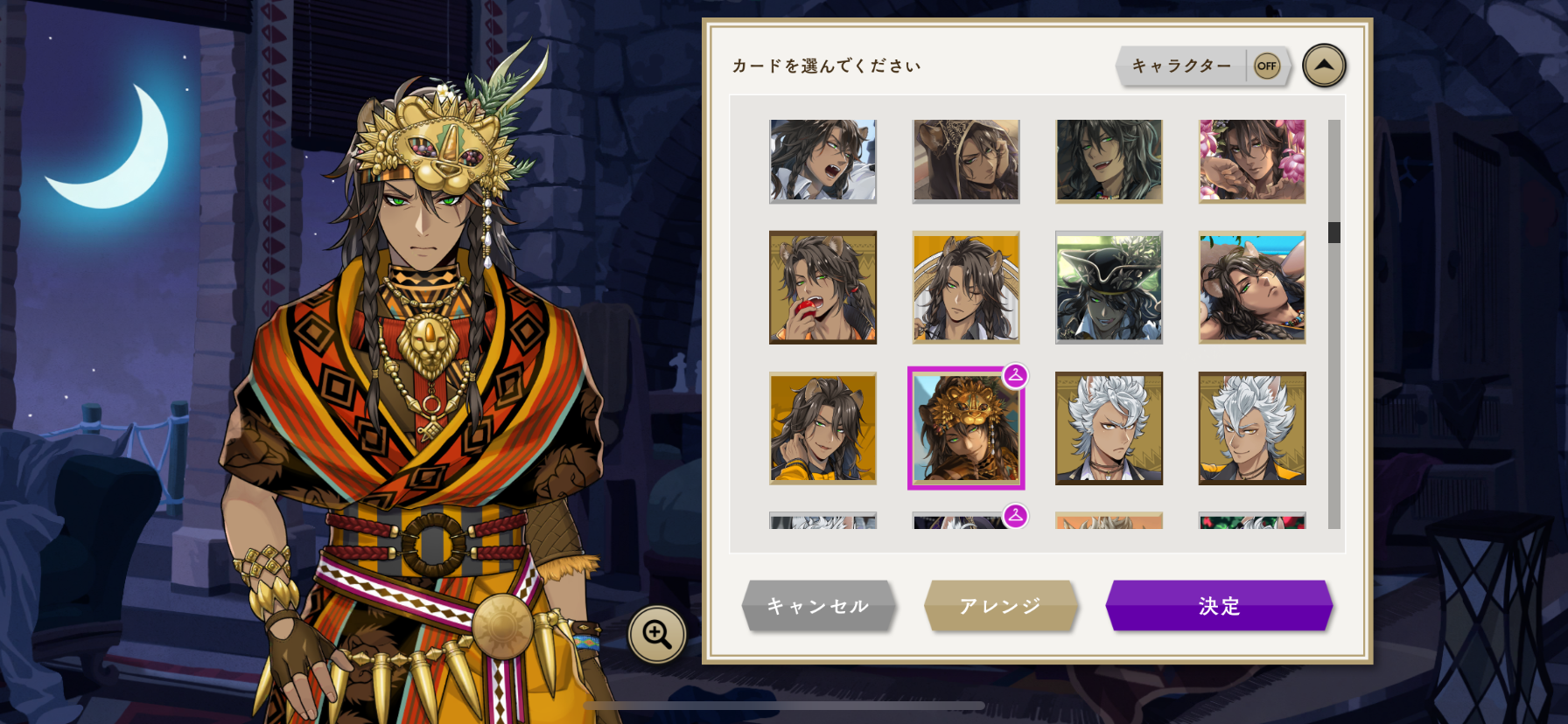The image size is (1568, 724).
Task: Select the smiling white-haired wolf card
Action: [x=1252, y=428]
